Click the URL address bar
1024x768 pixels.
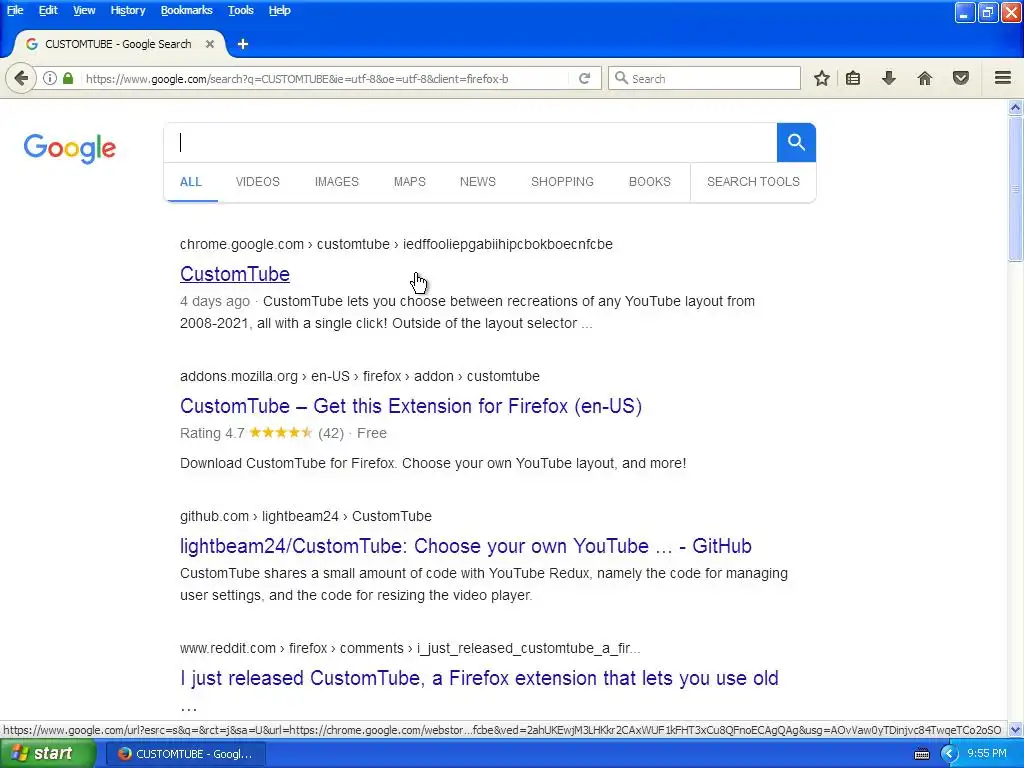pyautogui.click(x=325, y=78)
